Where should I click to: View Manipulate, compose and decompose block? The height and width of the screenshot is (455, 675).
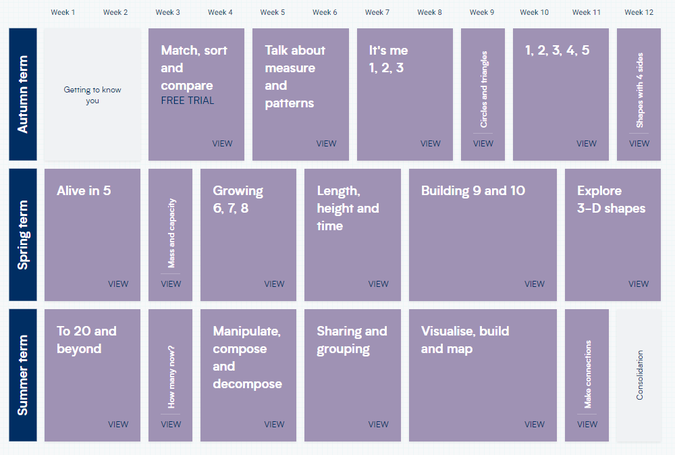pyautogui.click(x=248, y=375)
